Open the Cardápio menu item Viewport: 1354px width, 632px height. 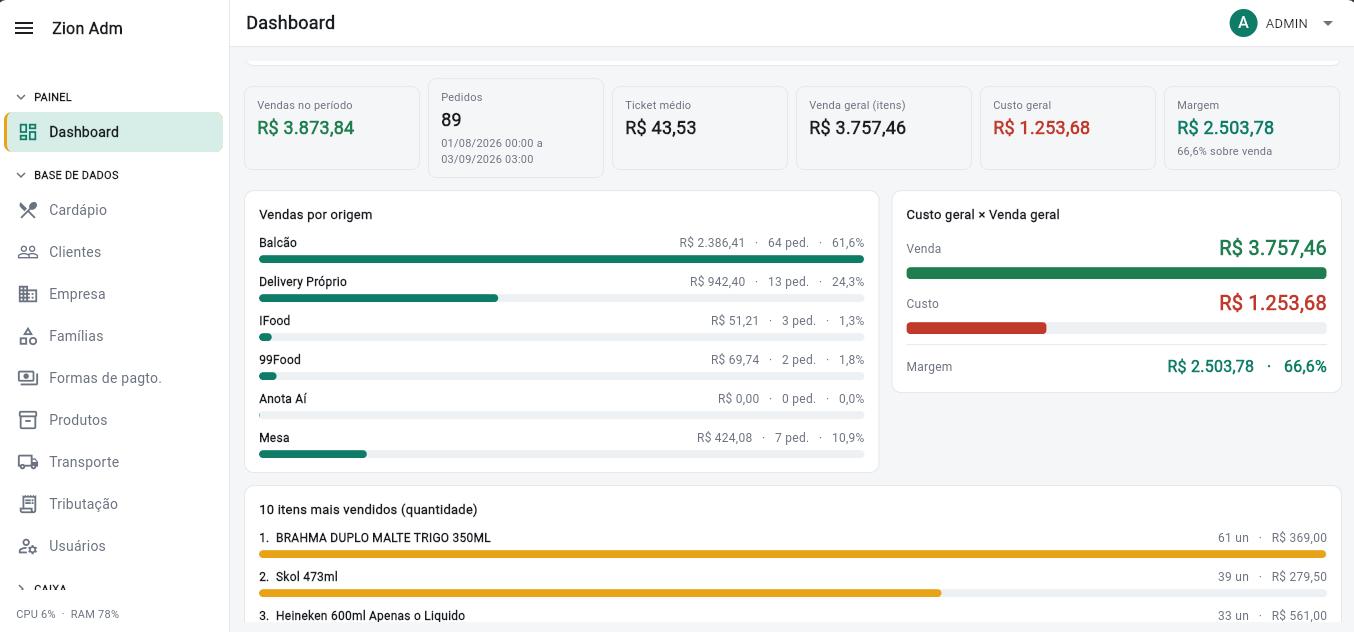point(114,210)
